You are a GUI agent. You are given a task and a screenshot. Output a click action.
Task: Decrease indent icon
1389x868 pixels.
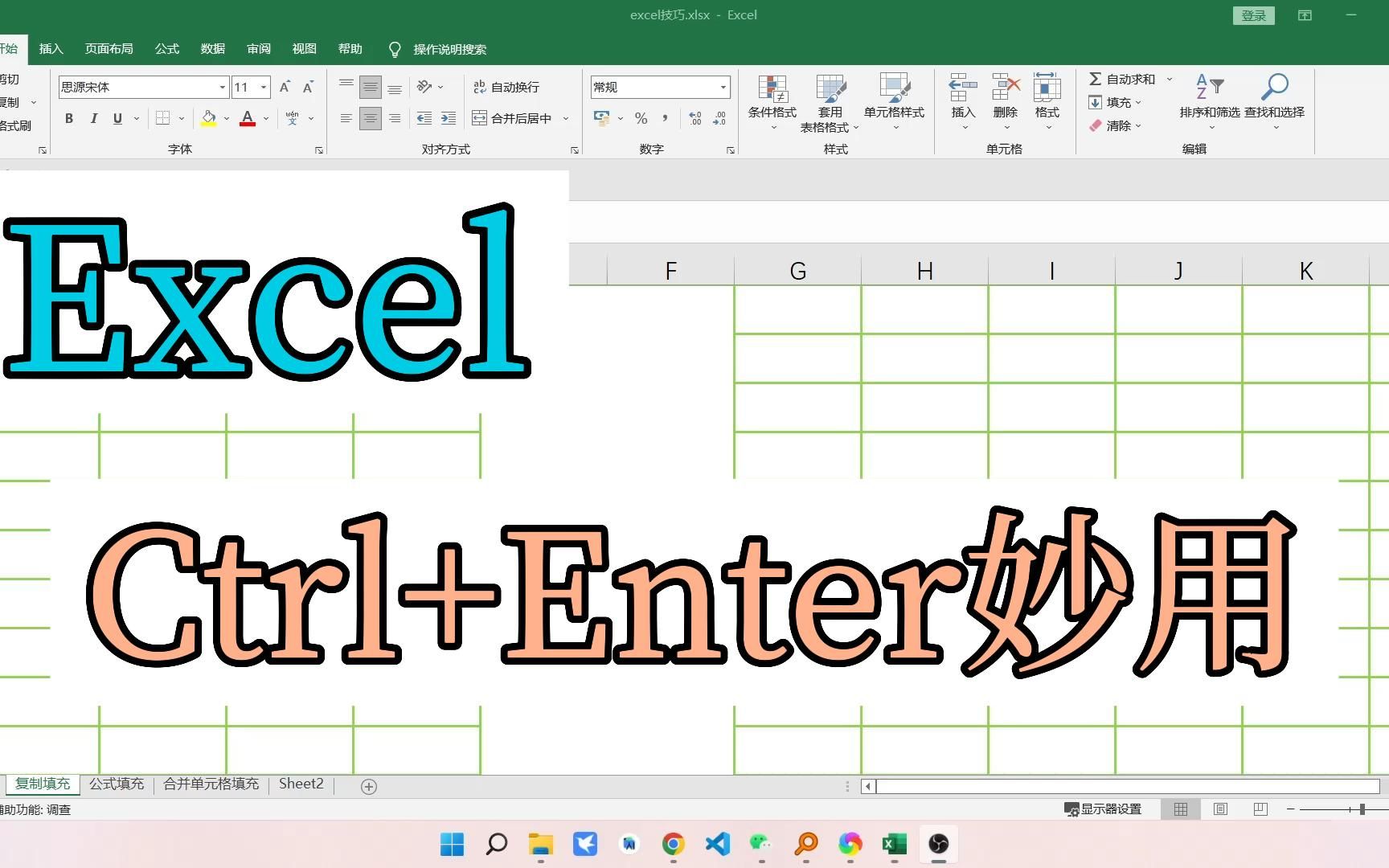point(424,118)
